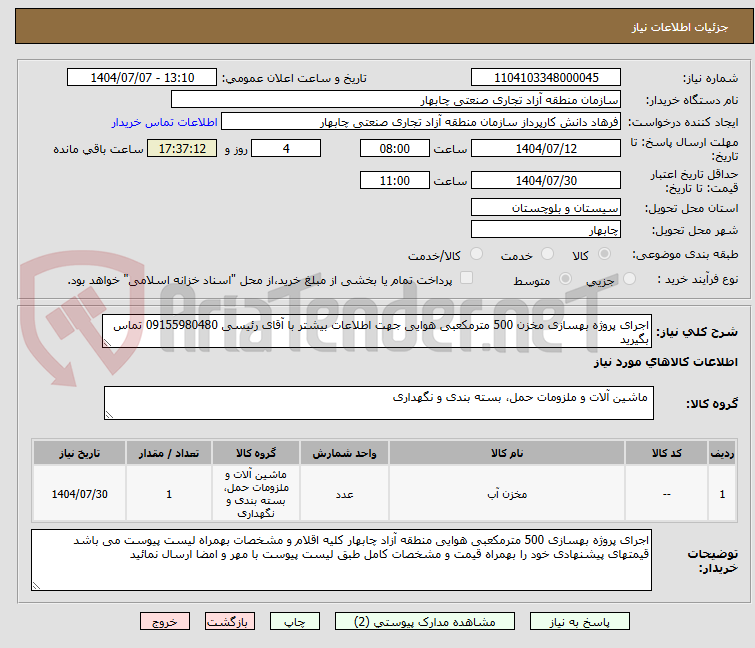Screen dimensions: 755x648
Task: Click the city field چابهار
Action: tap(546, 230)
